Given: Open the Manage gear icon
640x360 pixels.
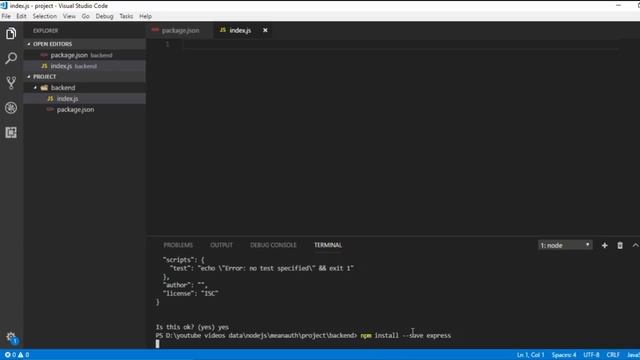Looking at the screenshot, I should [x=11, y=337].
